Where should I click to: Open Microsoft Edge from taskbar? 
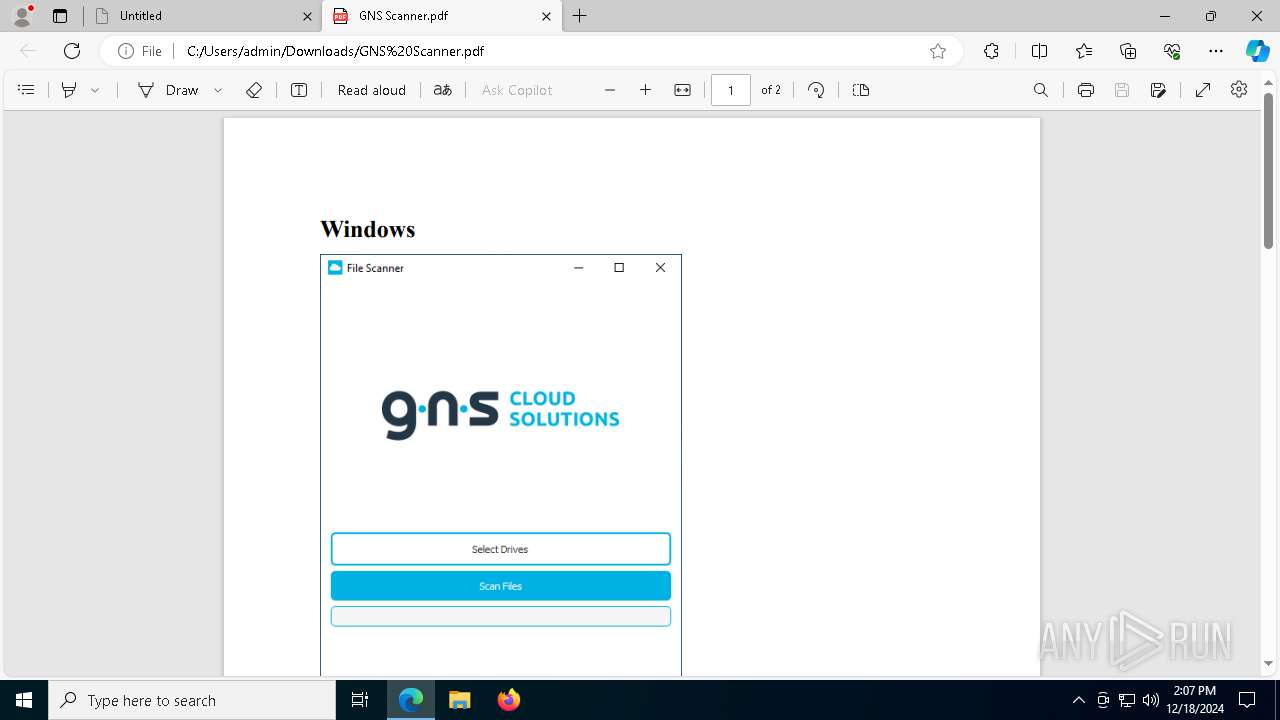point(411,700)
